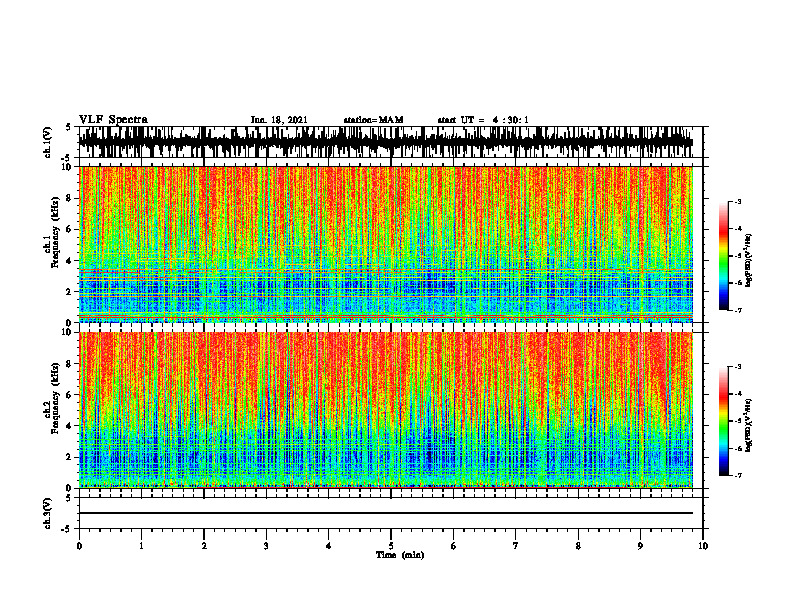Click the ch.2 colorbar log(PSD) unit label
792x612 pixels.
pos(749,425)
